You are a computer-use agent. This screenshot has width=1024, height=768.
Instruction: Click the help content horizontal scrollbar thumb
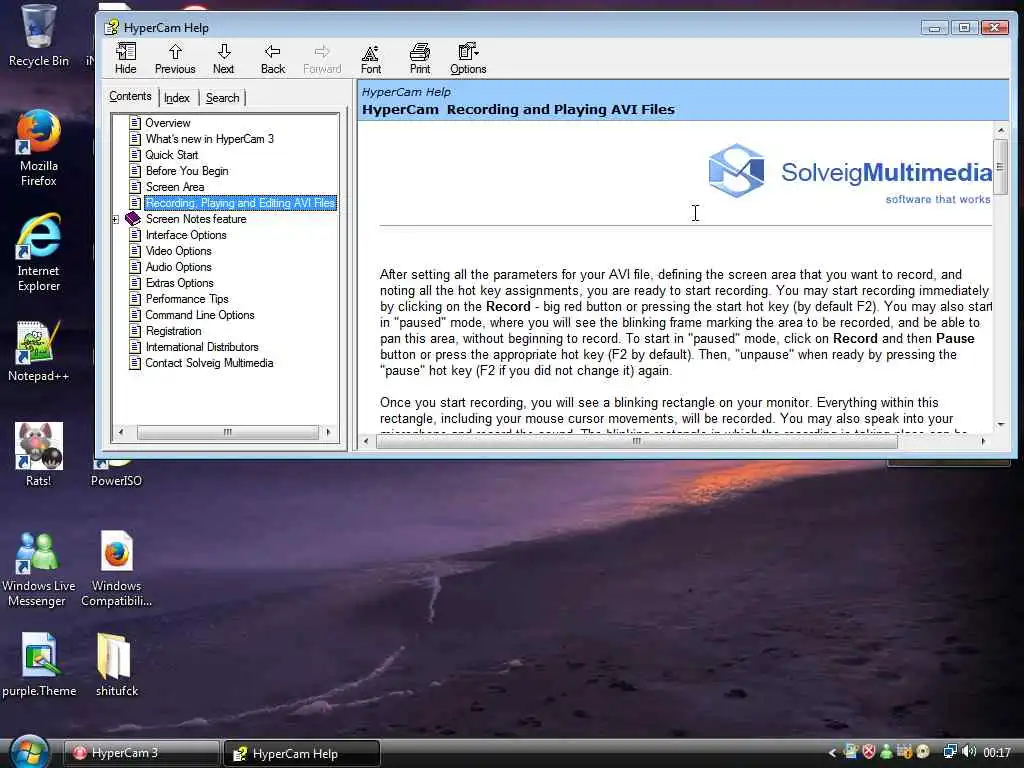(637, 441)
